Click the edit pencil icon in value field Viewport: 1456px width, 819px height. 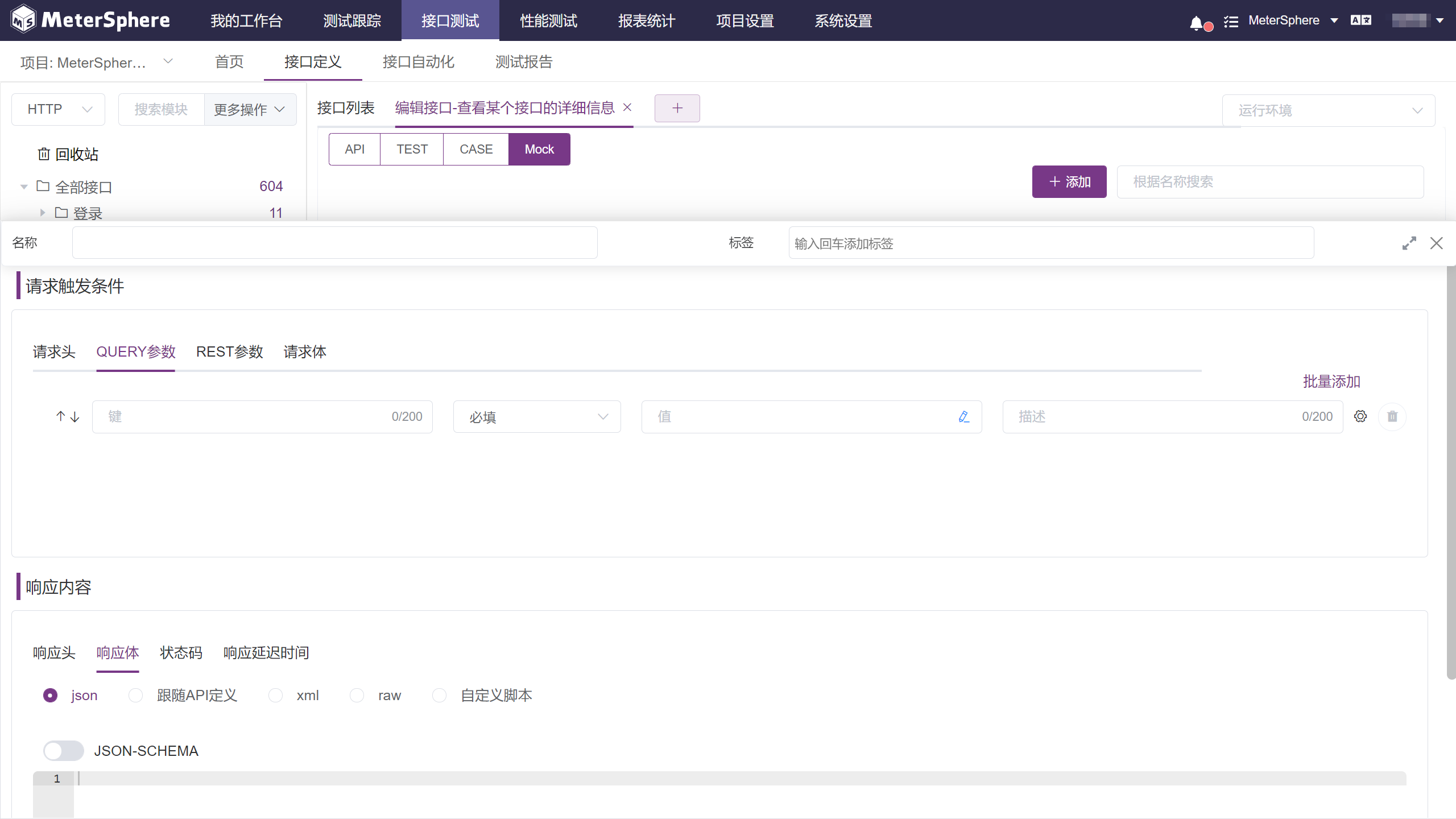pos(964,416)
